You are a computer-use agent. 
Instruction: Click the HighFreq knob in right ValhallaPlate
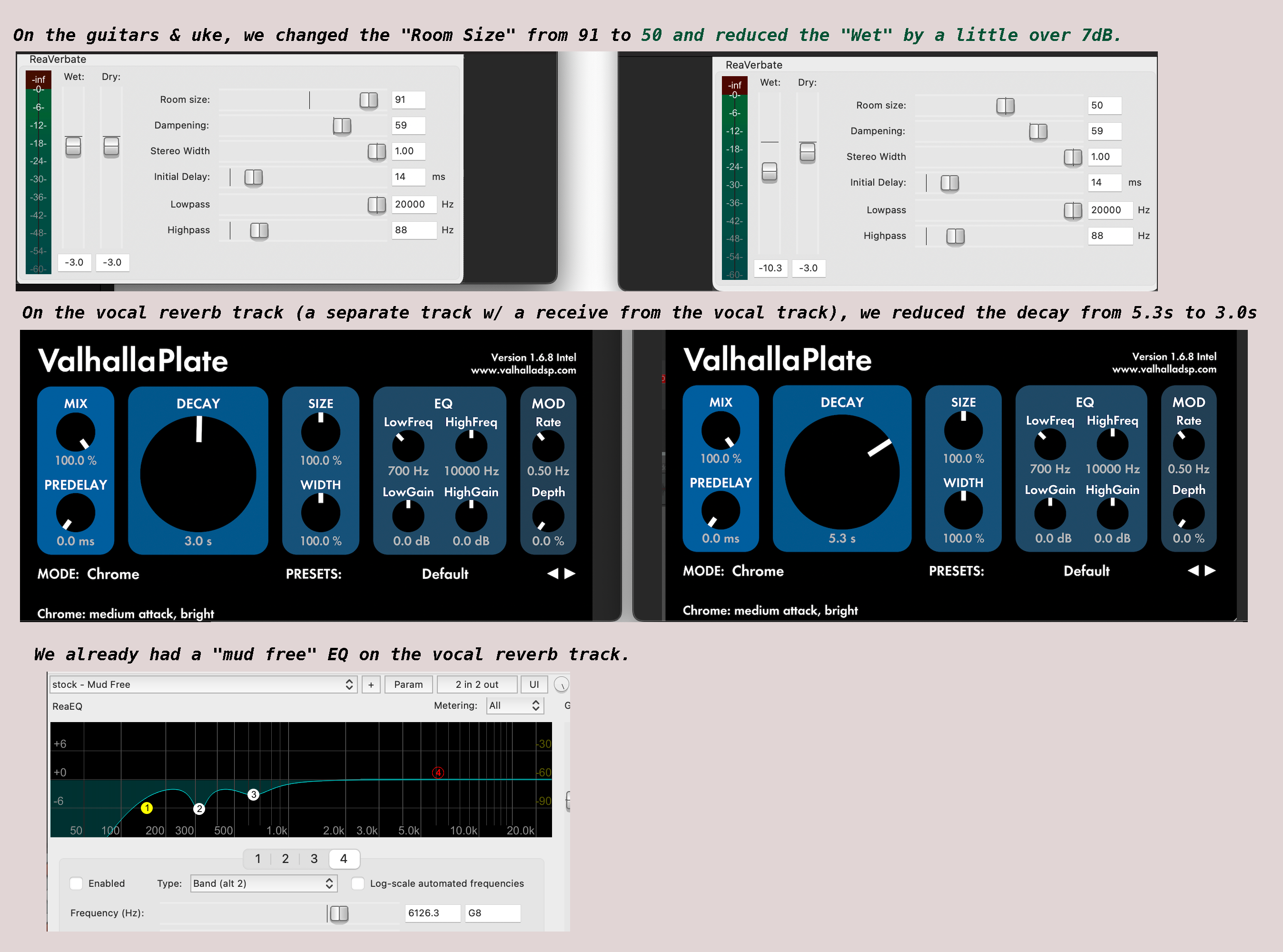click(1112, 444)
